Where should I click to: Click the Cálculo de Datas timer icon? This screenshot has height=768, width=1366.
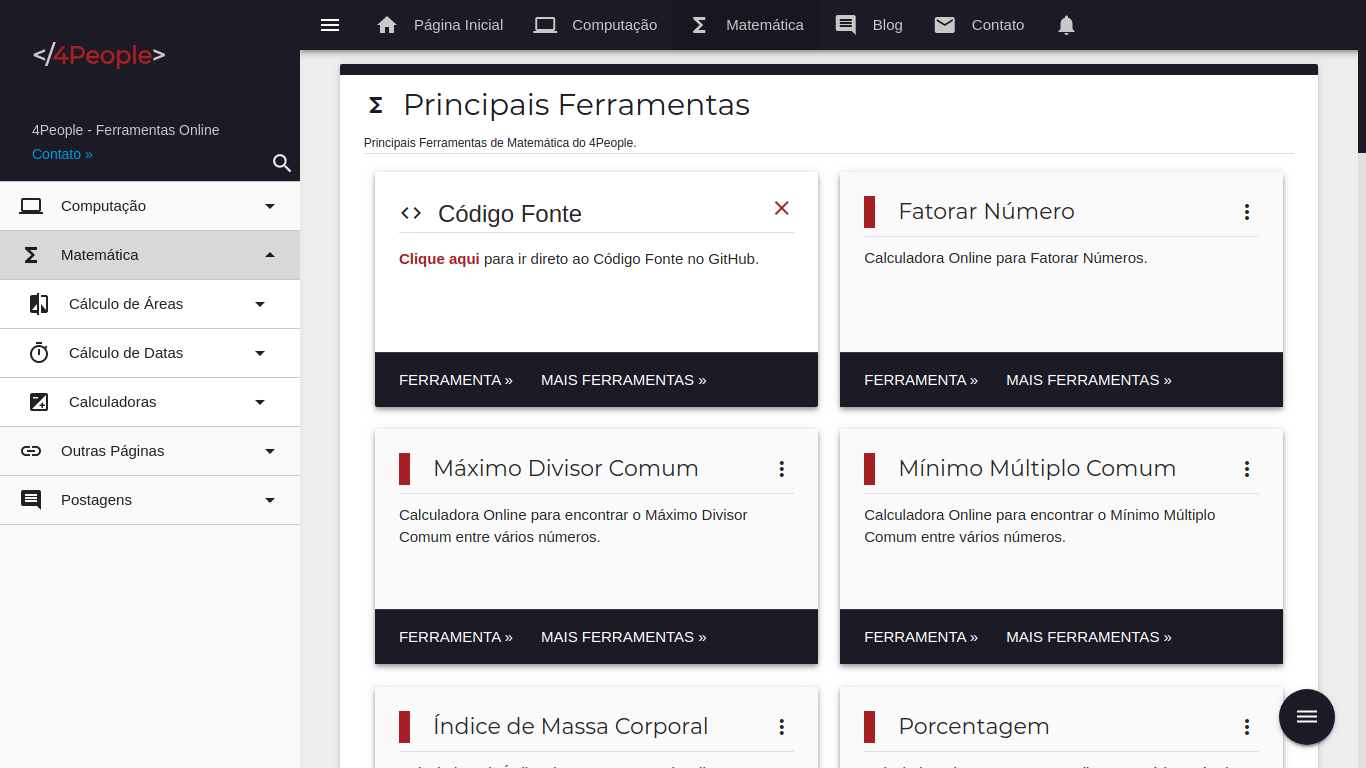tap(39, 353)
